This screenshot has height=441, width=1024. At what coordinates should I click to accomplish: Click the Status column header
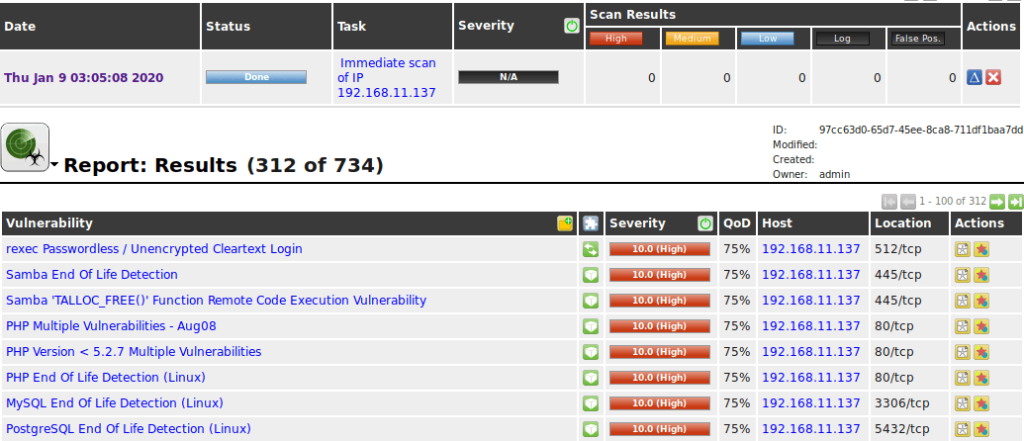click(x=228, y=27)
